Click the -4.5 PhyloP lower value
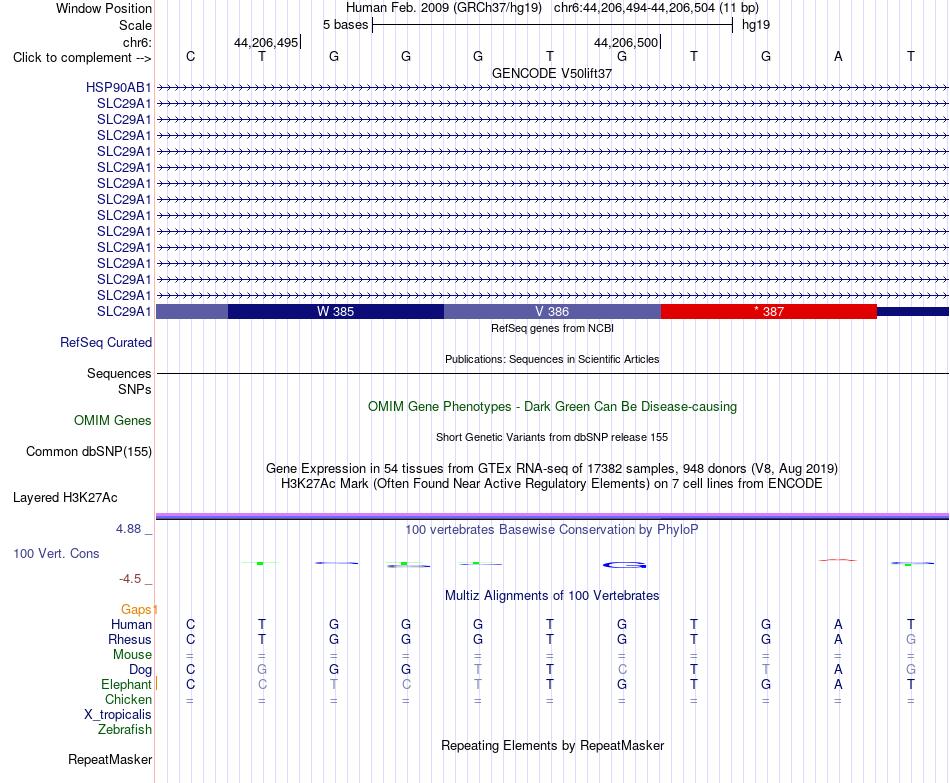The height and width of the screenshot is (783, 950). pos(130,579)
